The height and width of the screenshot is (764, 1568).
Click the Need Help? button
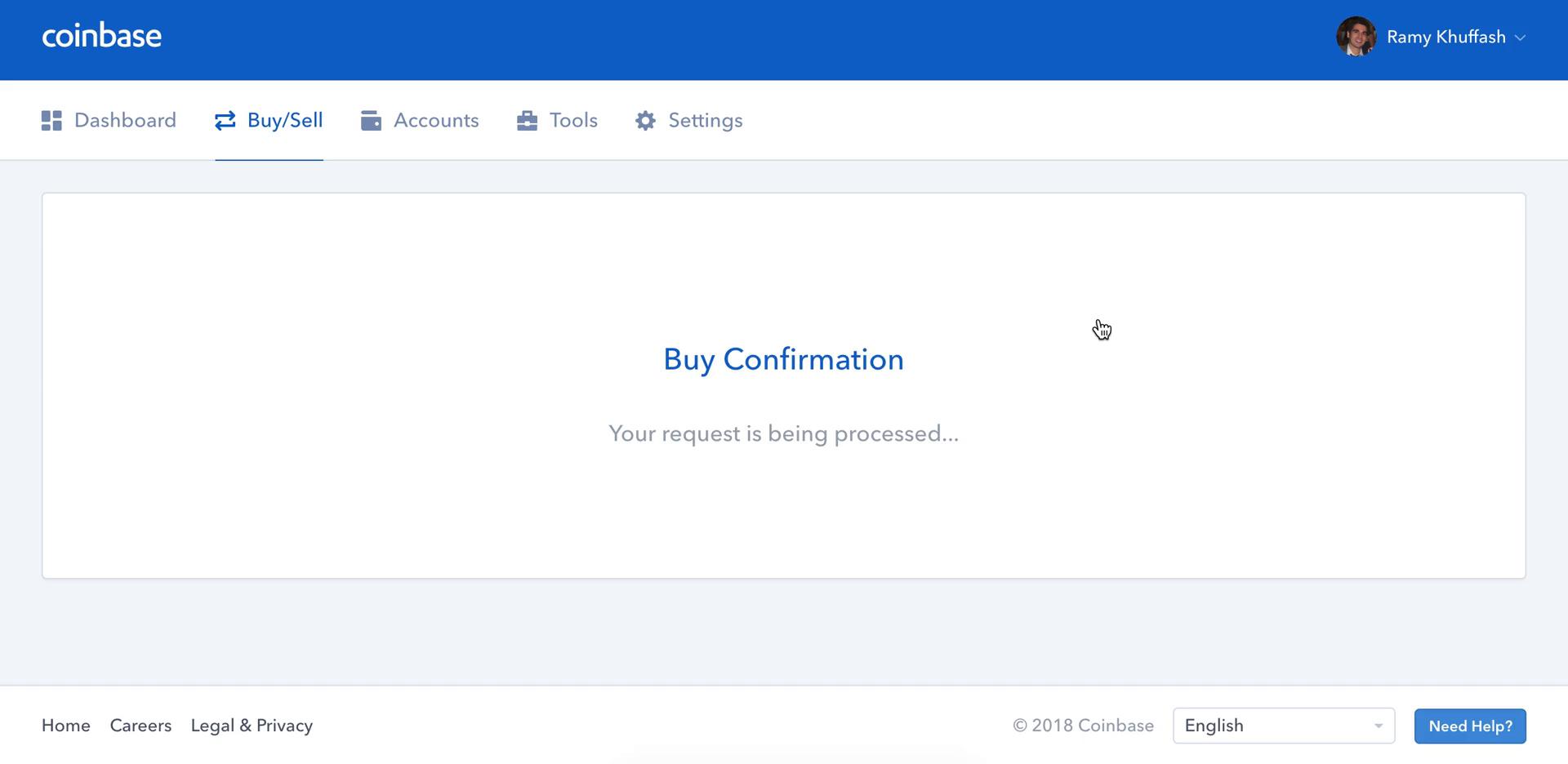click(1469, 726)
